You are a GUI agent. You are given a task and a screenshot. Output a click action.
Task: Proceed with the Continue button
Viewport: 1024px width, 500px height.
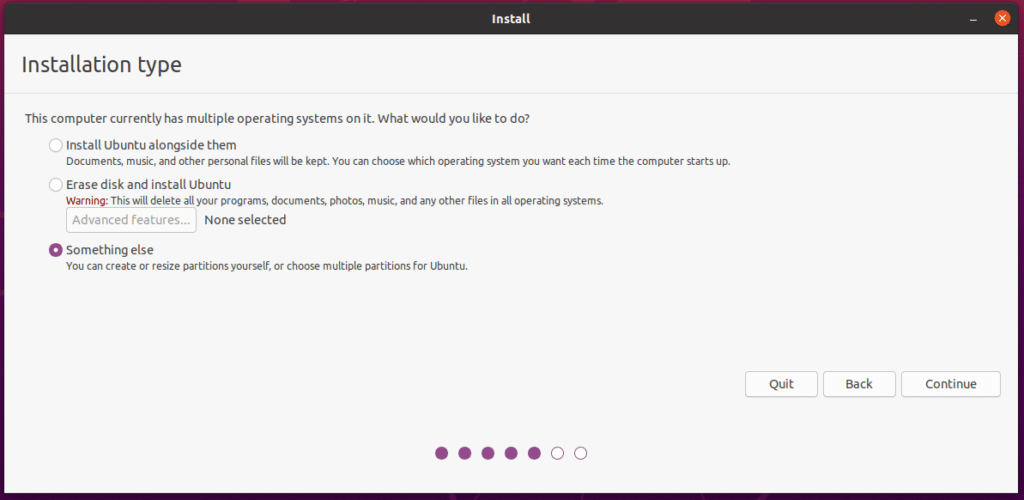click(951, 384)
